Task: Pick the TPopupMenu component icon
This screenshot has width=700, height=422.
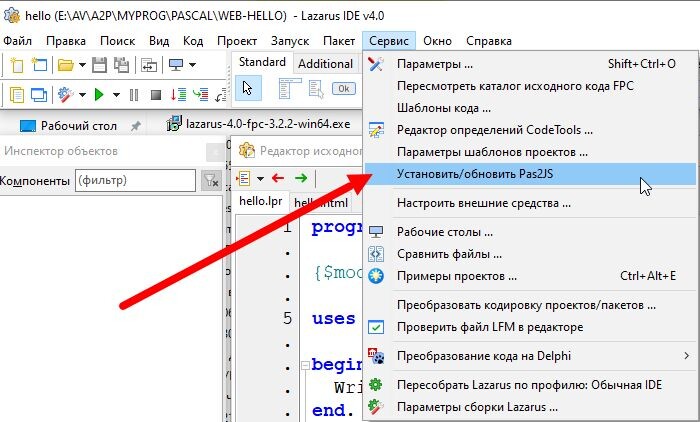Action: pyautogui.click(x=316, y=88)
